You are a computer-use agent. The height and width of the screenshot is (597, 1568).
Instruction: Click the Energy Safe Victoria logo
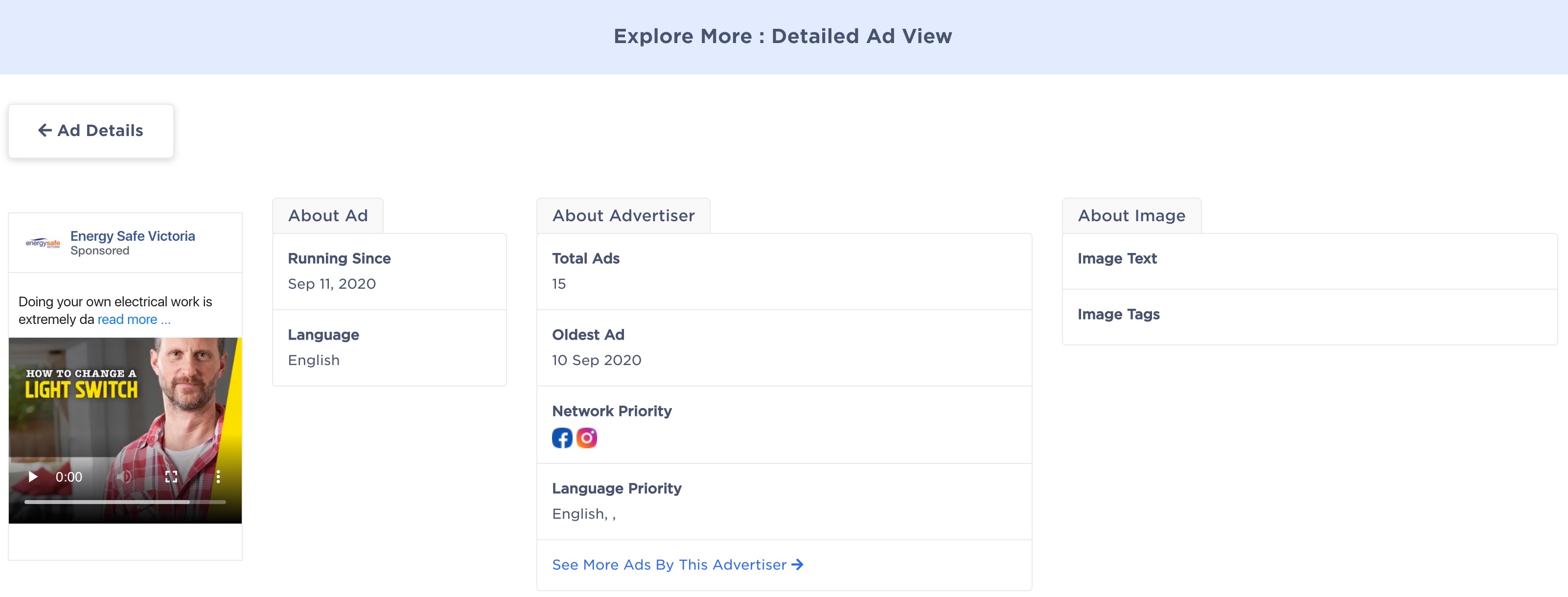[43, 243]
